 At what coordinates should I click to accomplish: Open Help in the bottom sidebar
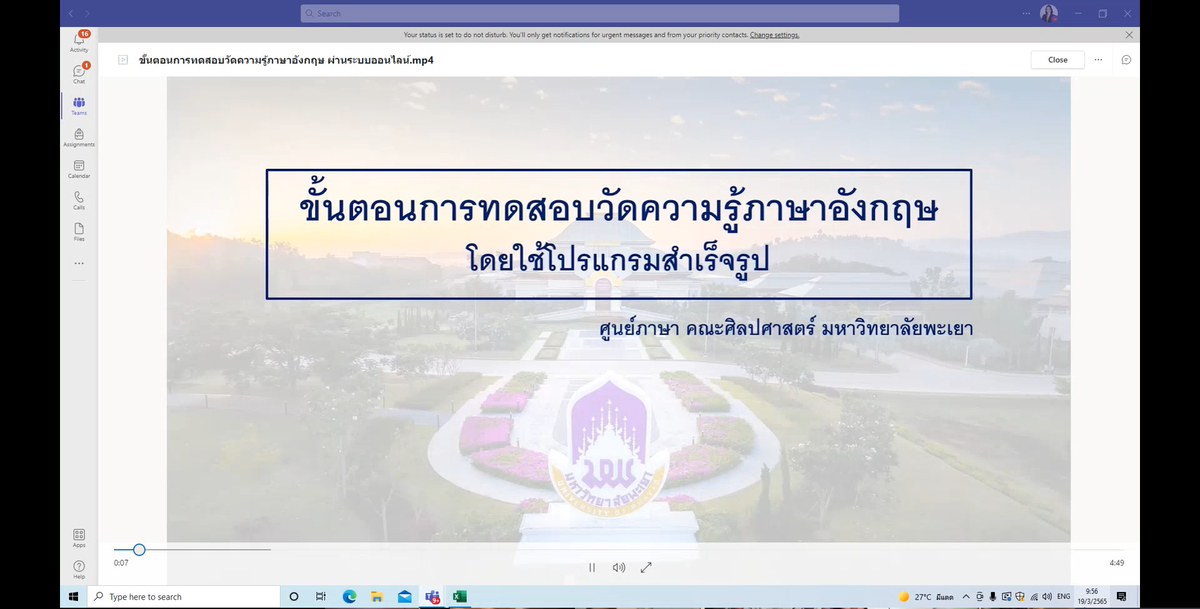pos(79,568)
